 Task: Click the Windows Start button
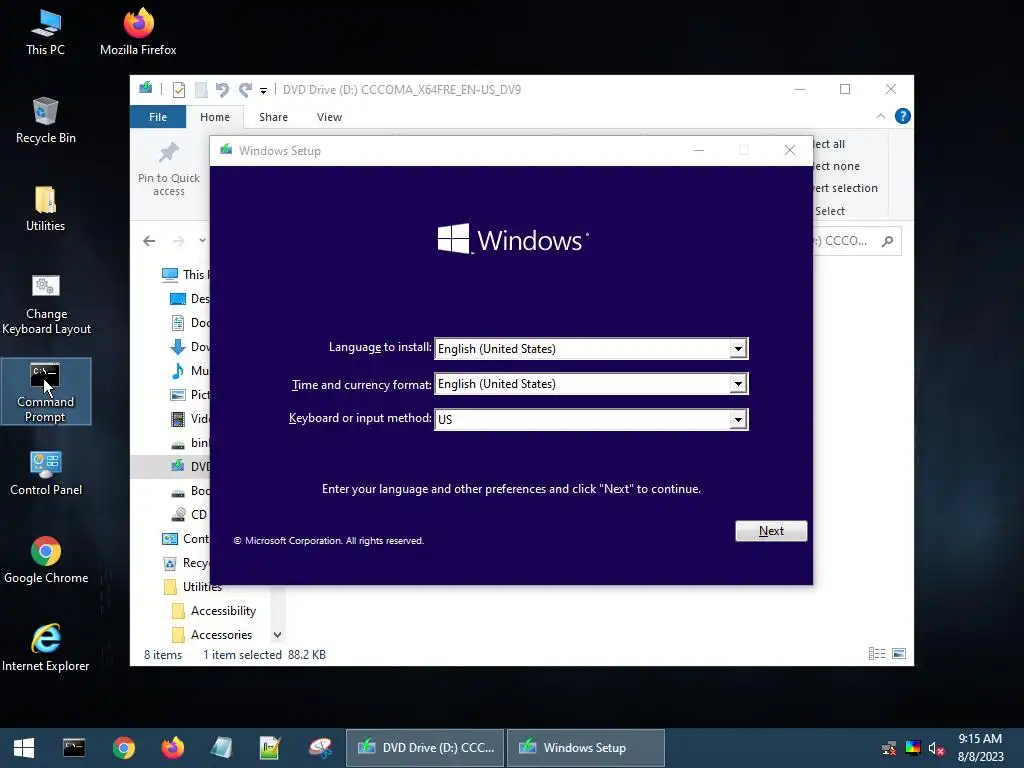(24, 748)
